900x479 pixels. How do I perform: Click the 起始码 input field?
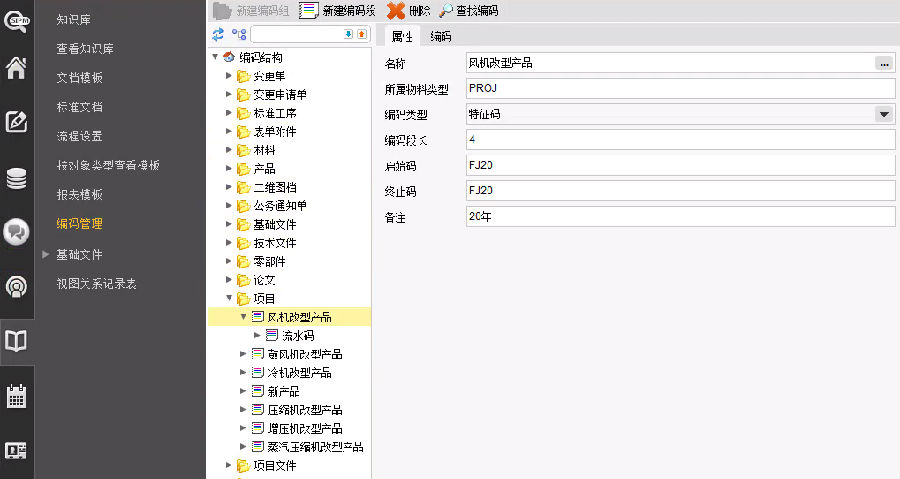click(x=681, y=165)
